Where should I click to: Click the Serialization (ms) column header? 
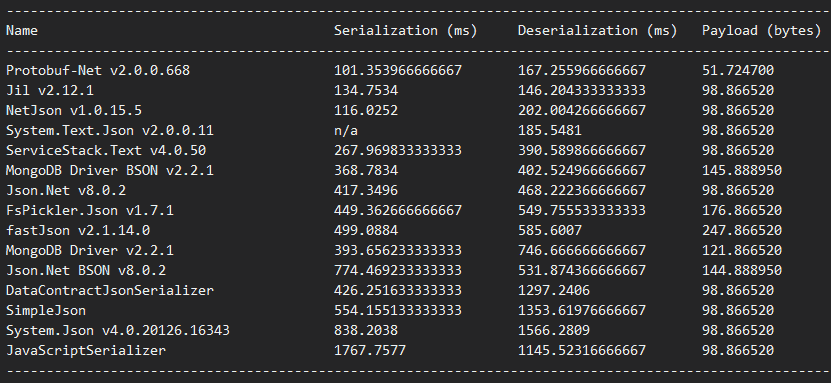tap(405, 31)
